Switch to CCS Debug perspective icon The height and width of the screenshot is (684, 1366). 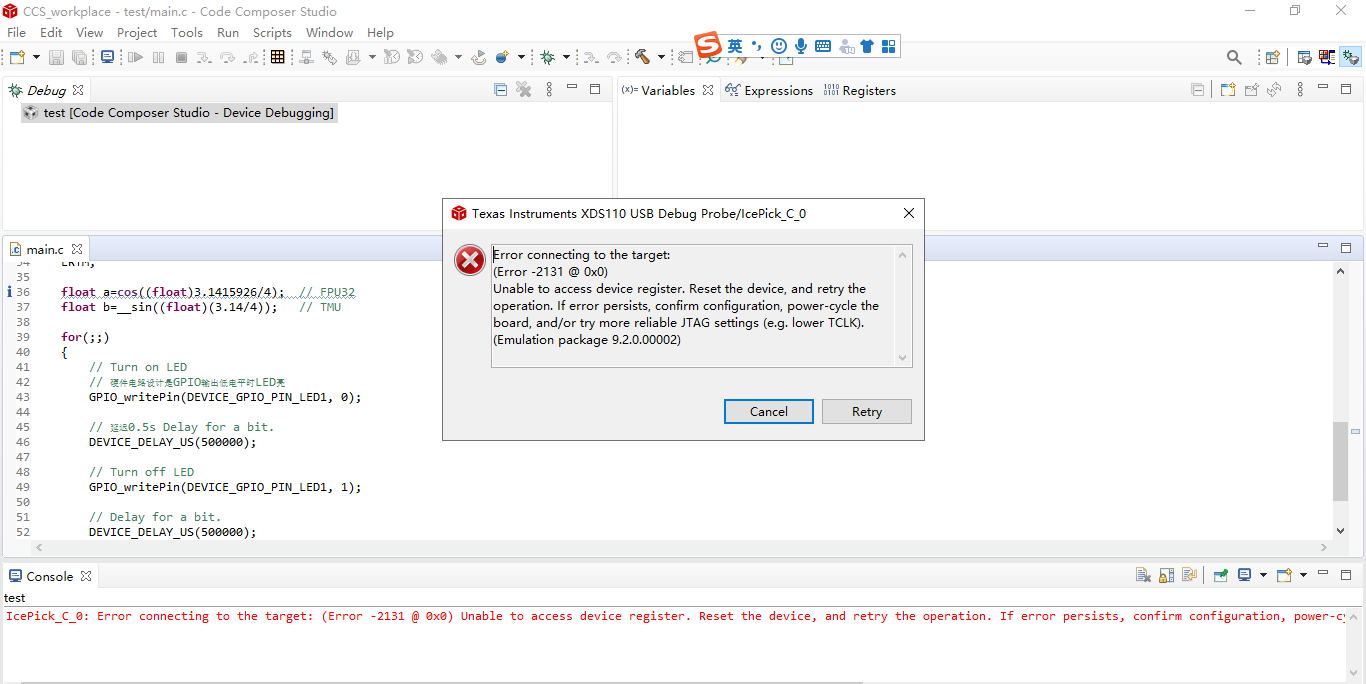click(1351, 58)
